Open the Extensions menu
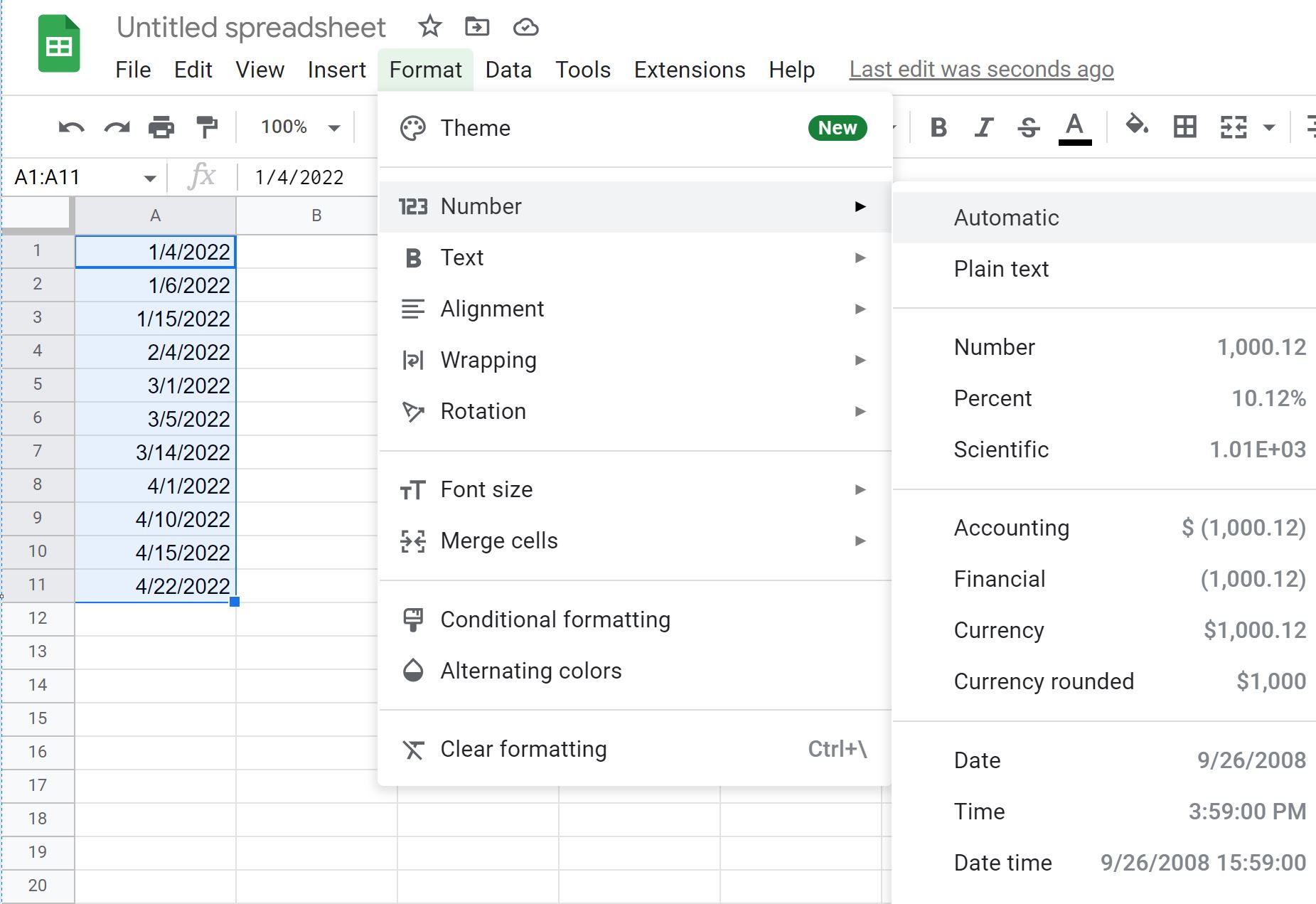The width and height of the screenshot is (1316, 904). [690, 70]
